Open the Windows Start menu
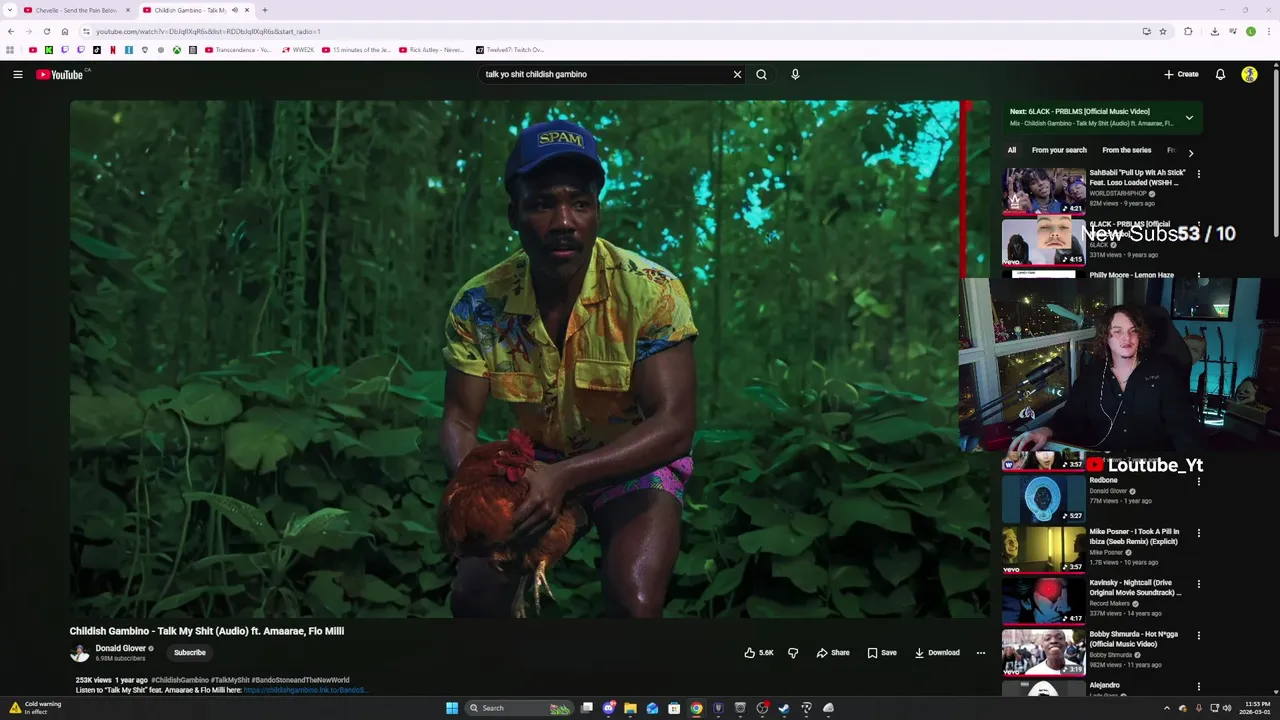Screen dimensions: 1280x720 coord(452,708)
